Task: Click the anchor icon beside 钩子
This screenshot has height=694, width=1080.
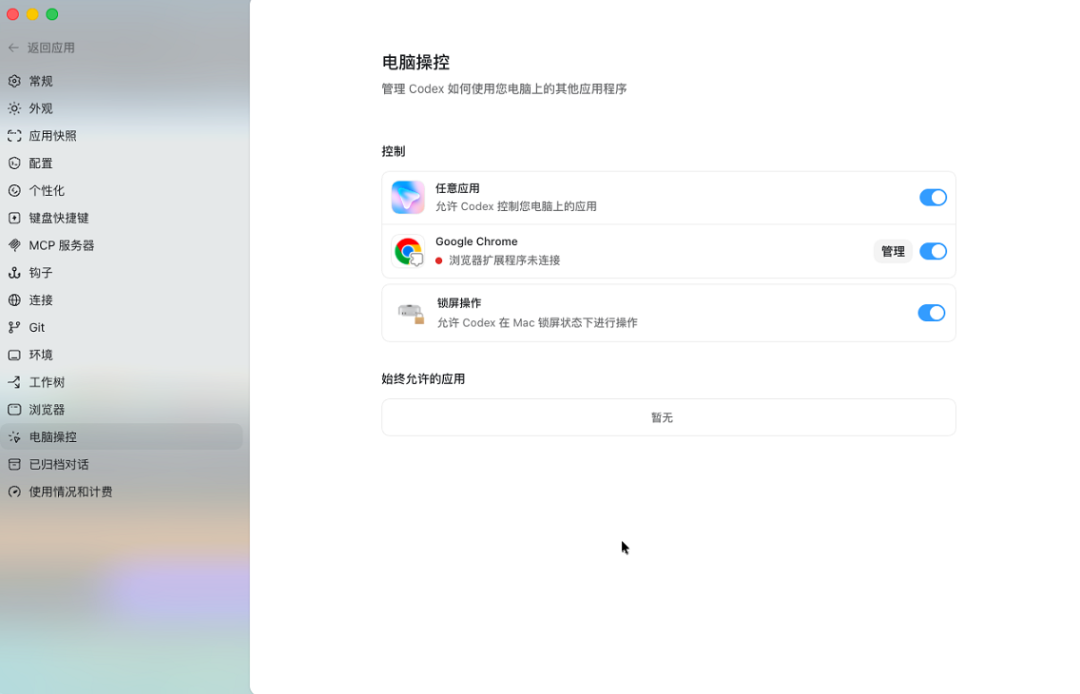Action: [14, 273]
